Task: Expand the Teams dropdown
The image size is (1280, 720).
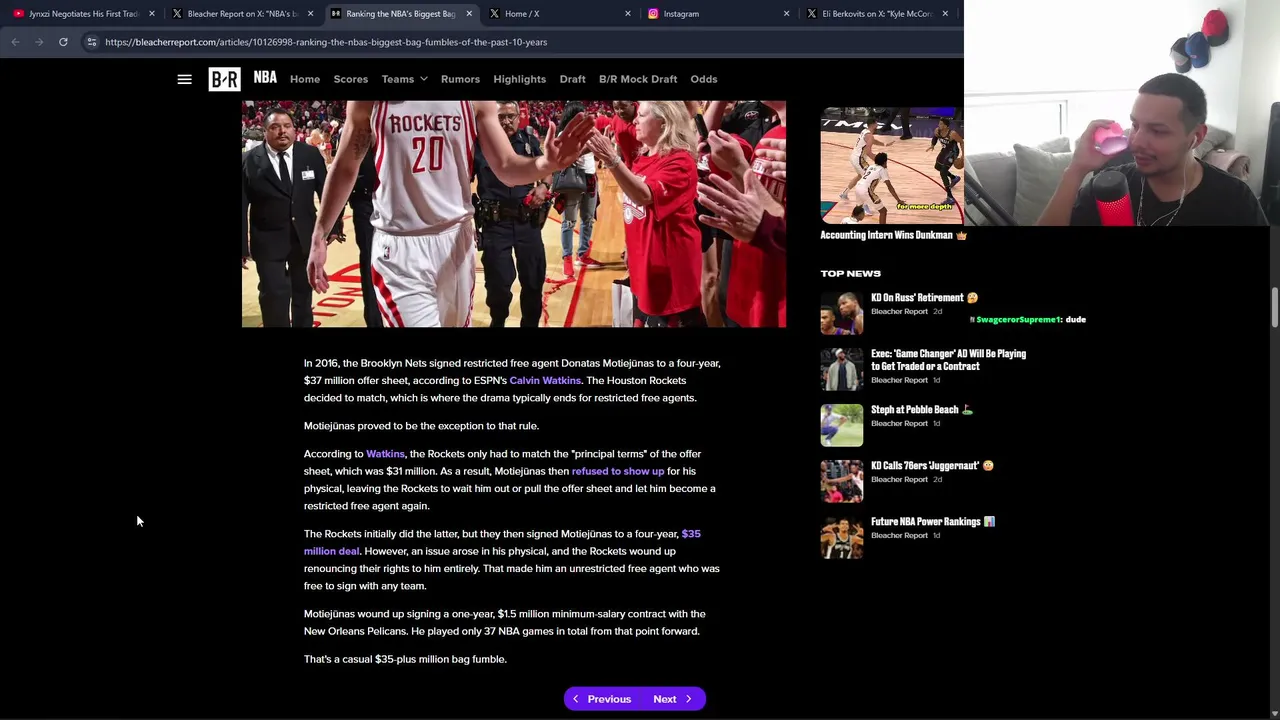Action: (x=404, y=79)
